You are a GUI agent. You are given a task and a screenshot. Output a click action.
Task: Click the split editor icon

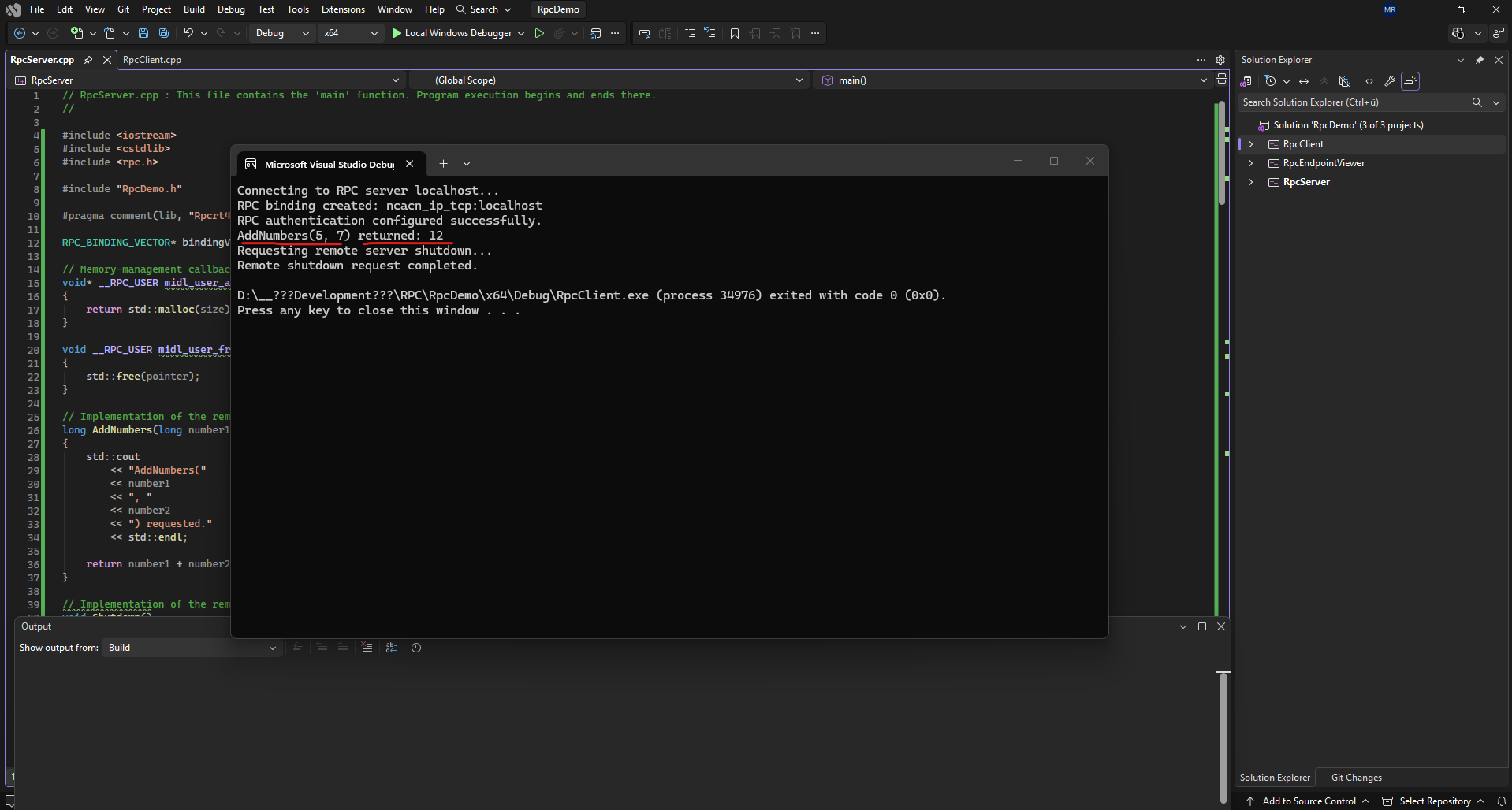[1221, 79]
